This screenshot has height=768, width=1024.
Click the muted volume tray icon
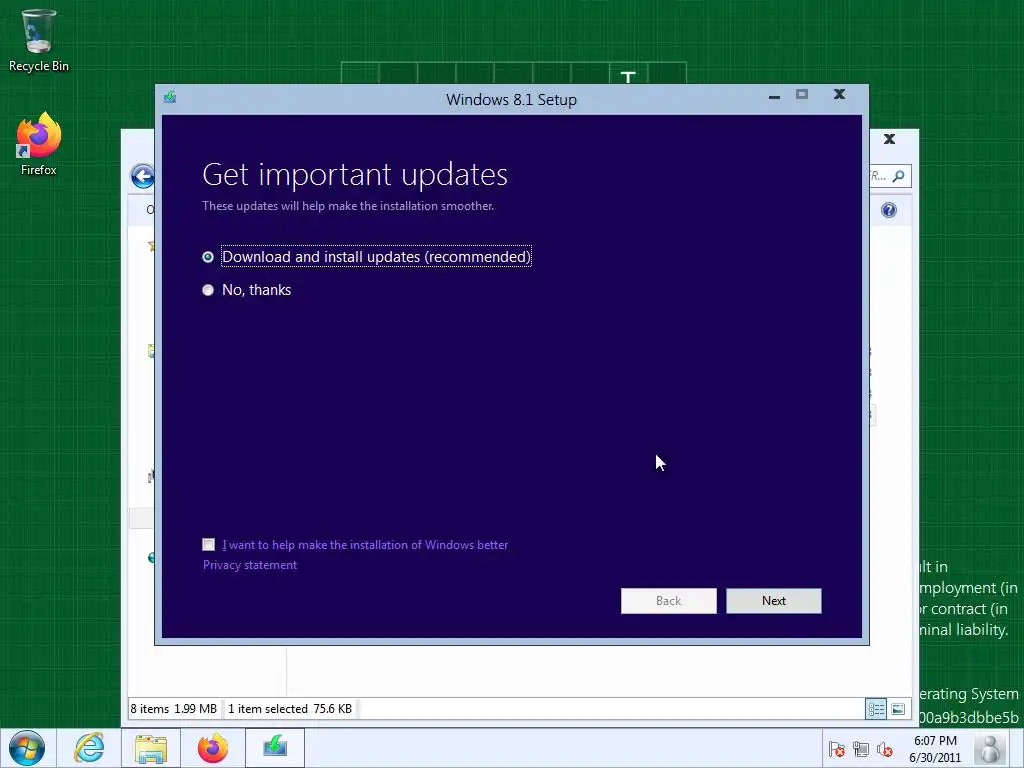click(x=885, y=749)
